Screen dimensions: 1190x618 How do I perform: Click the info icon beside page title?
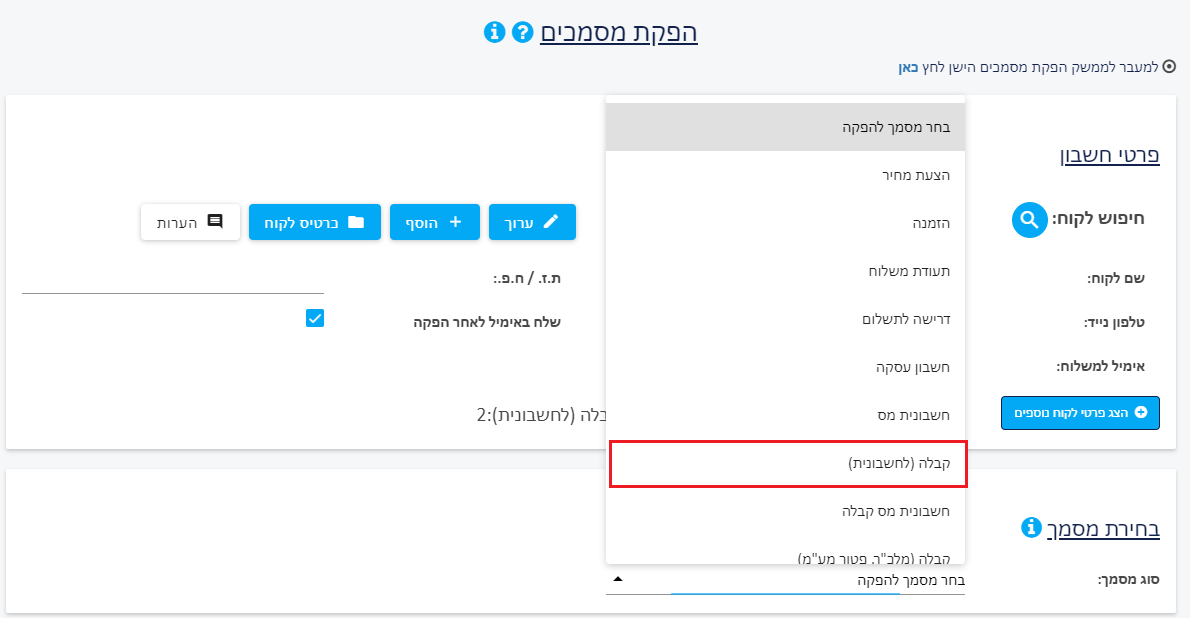click(494, 33)
